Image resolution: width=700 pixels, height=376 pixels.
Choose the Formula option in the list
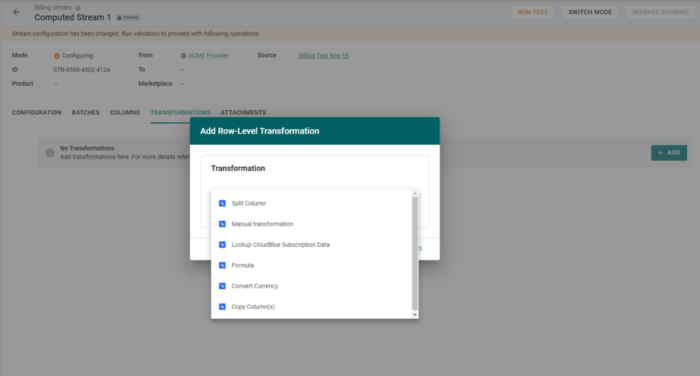[x=312, y=265]
